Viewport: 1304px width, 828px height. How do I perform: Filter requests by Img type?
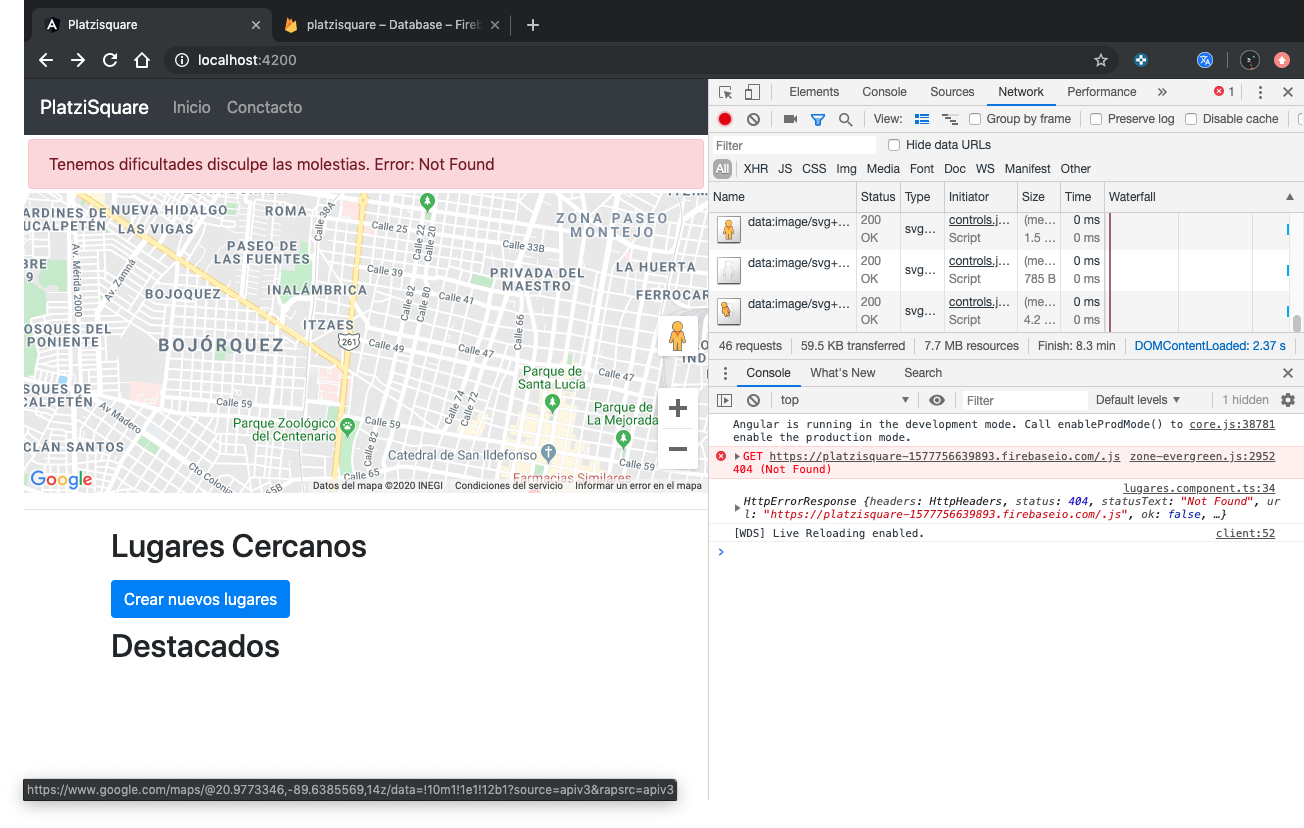point(846,169)
